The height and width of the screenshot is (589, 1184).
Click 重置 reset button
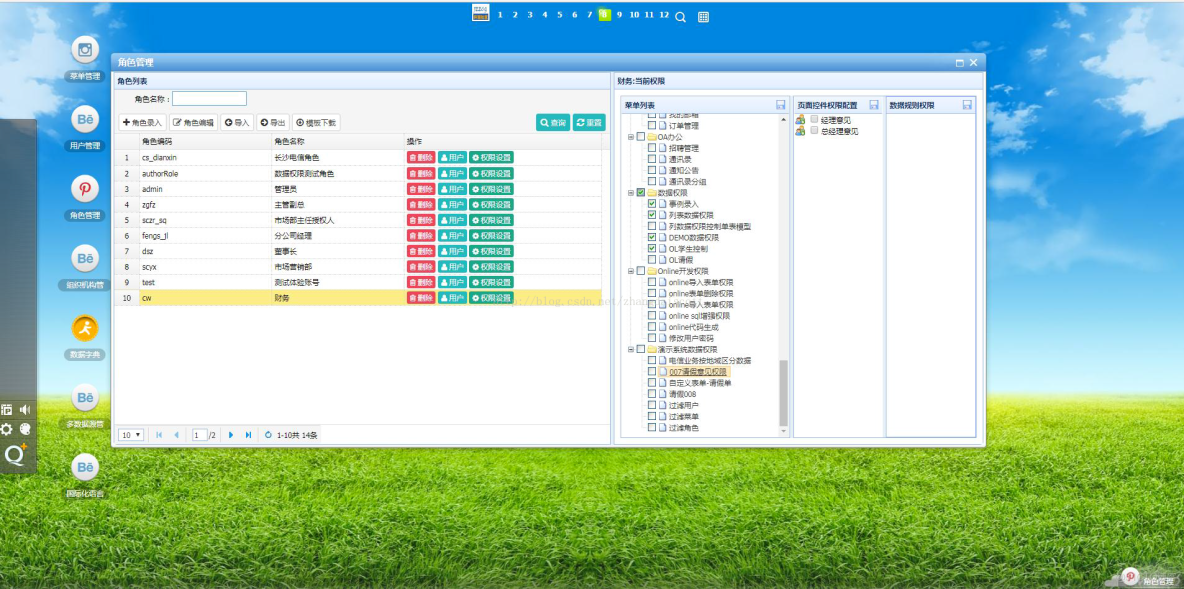point(589,122)
